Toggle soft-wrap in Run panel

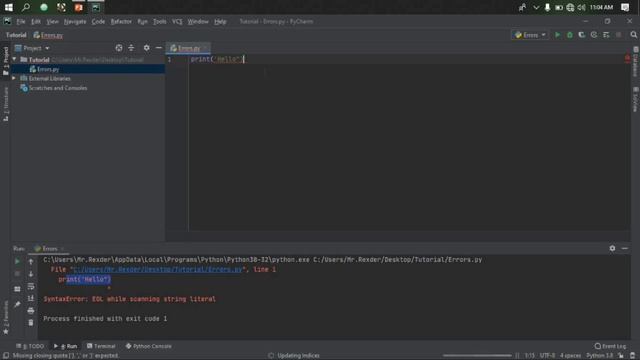pos(31,287)
